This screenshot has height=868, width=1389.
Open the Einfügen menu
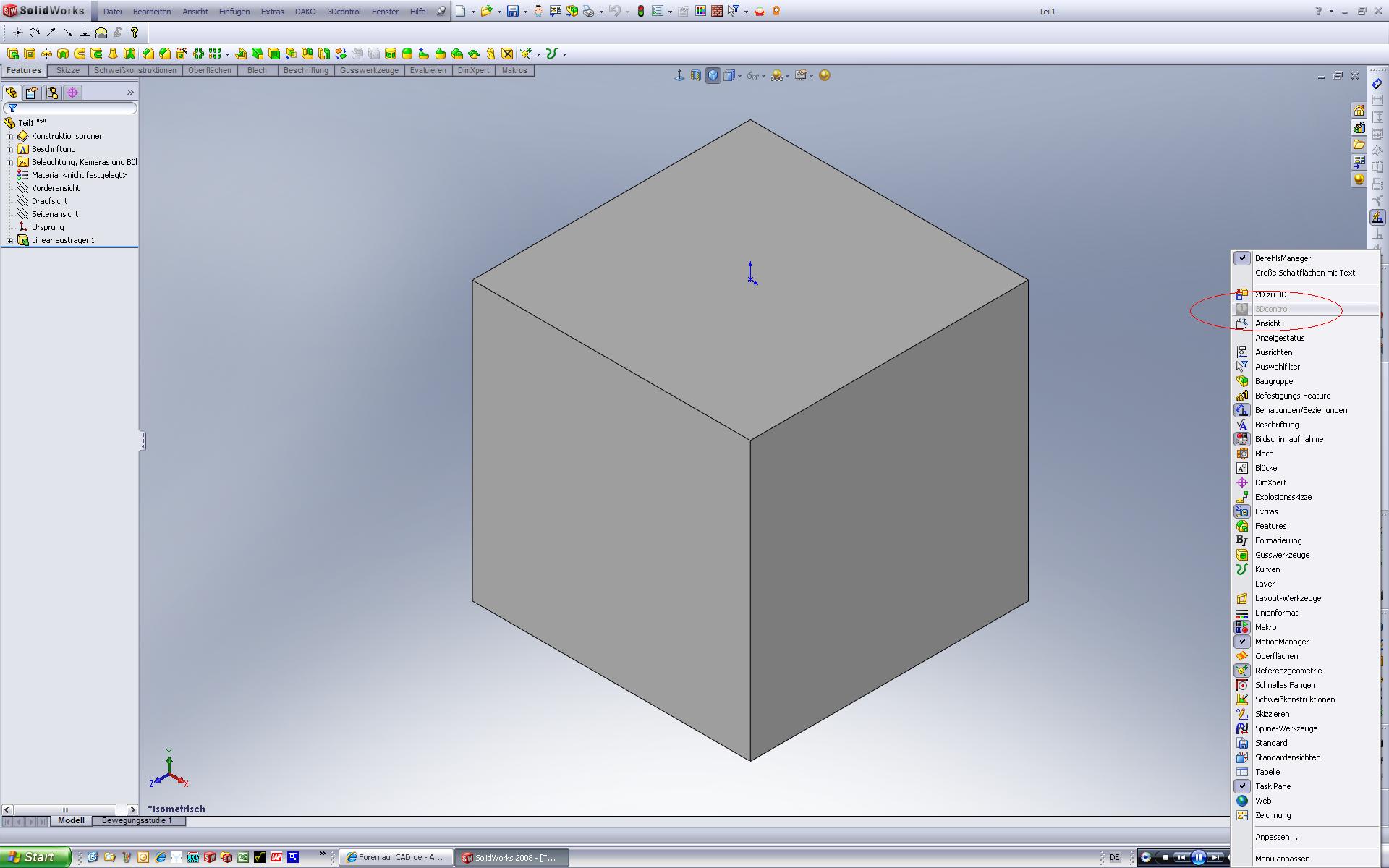(234, 12)
